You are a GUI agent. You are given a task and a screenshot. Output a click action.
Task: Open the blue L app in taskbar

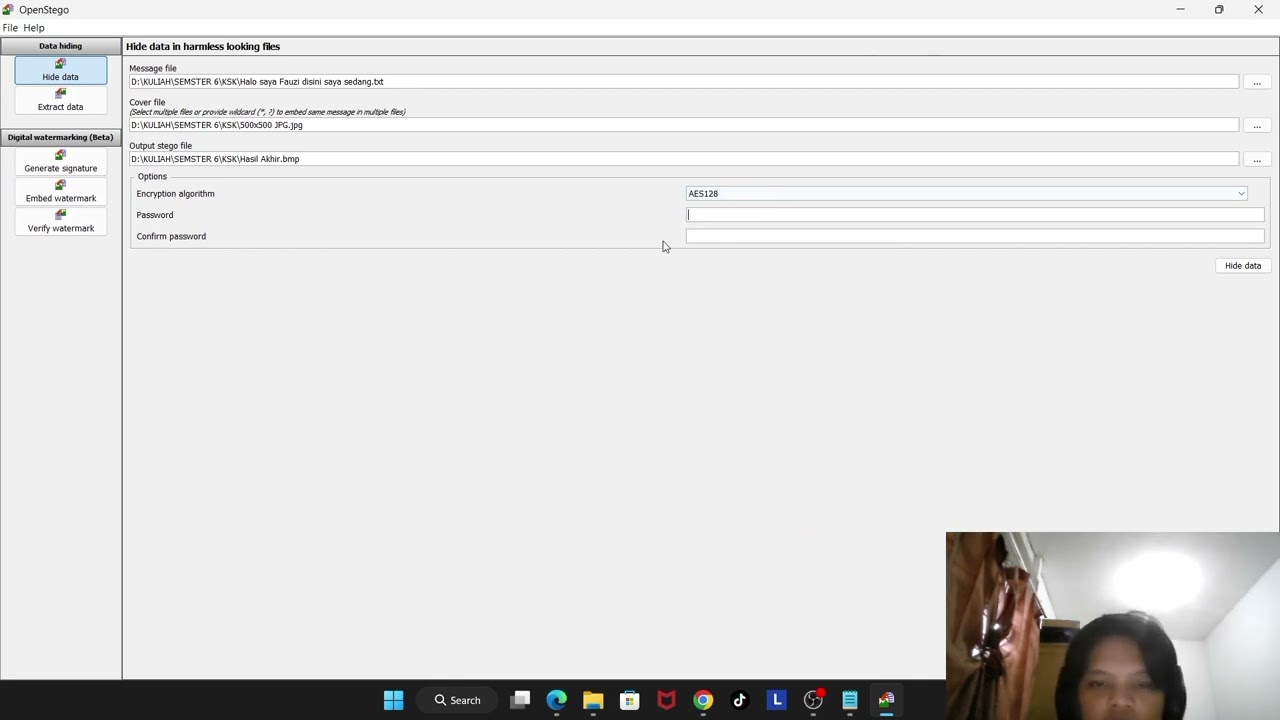[x=776, y=700]
